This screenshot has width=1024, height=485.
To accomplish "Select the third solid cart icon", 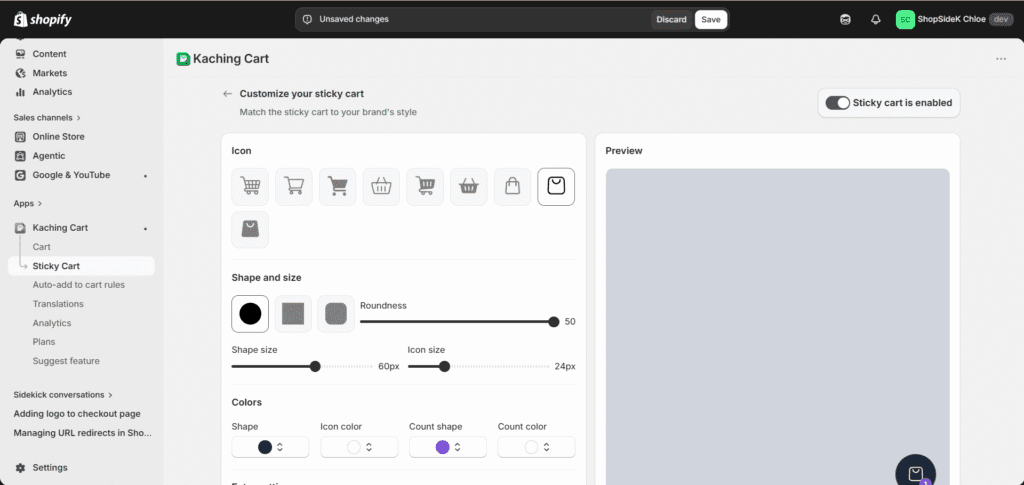I will pos(338,187).
